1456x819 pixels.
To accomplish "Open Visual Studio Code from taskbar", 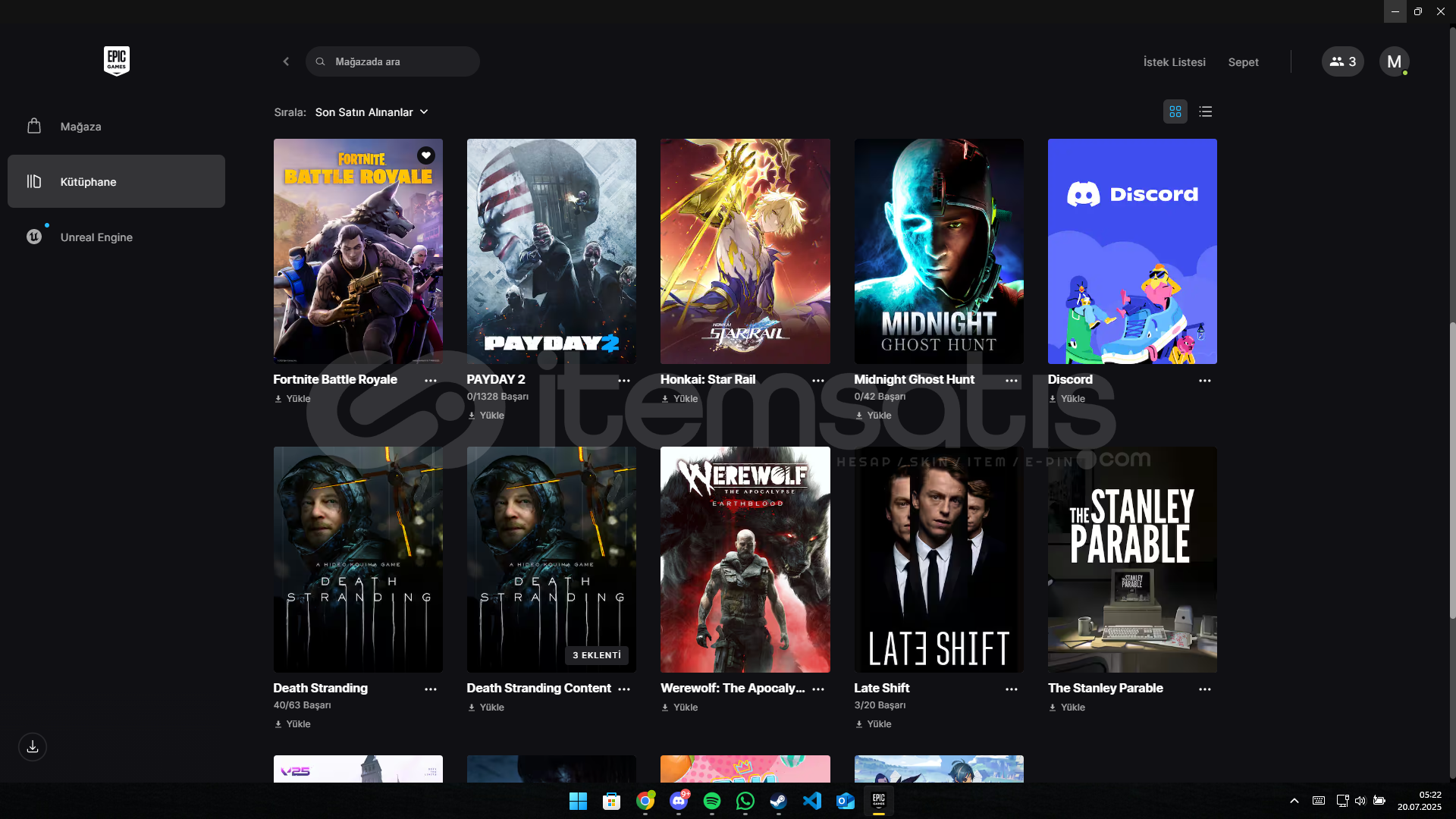I will [x=812, y=801].
